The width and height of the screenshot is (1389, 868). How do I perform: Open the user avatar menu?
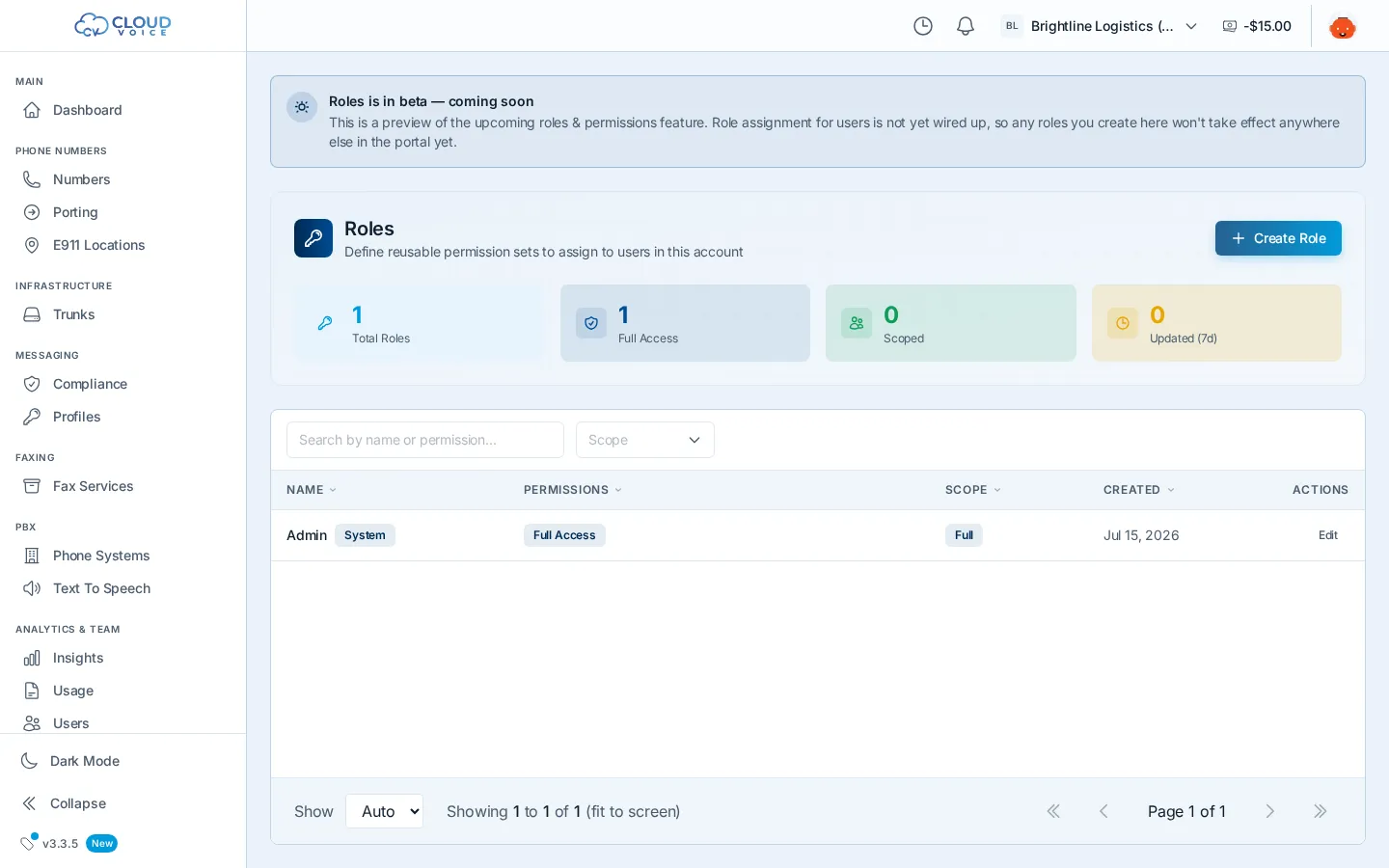(1343, 26)
